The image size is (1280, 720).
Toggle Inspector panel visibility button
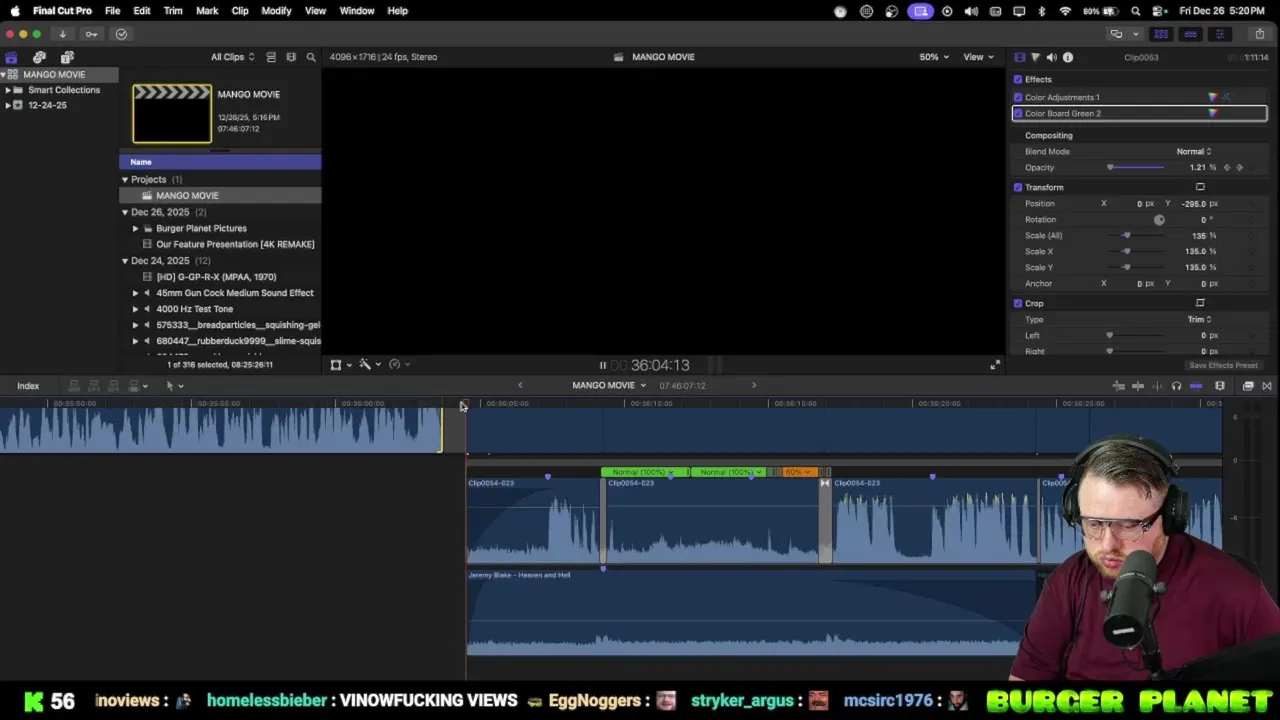click(1219, 34)
